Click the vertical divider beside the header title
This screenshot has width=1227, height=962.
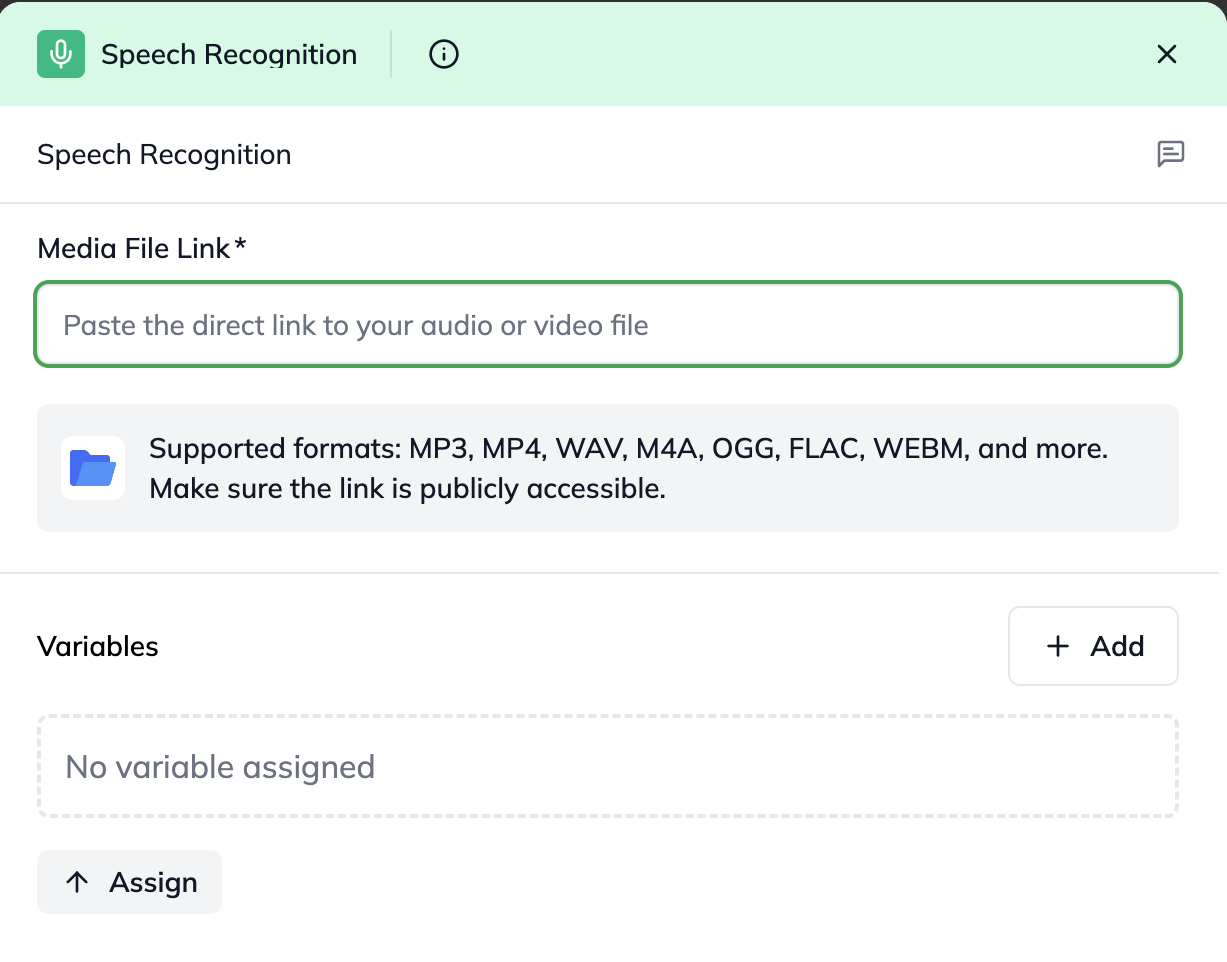391,54
